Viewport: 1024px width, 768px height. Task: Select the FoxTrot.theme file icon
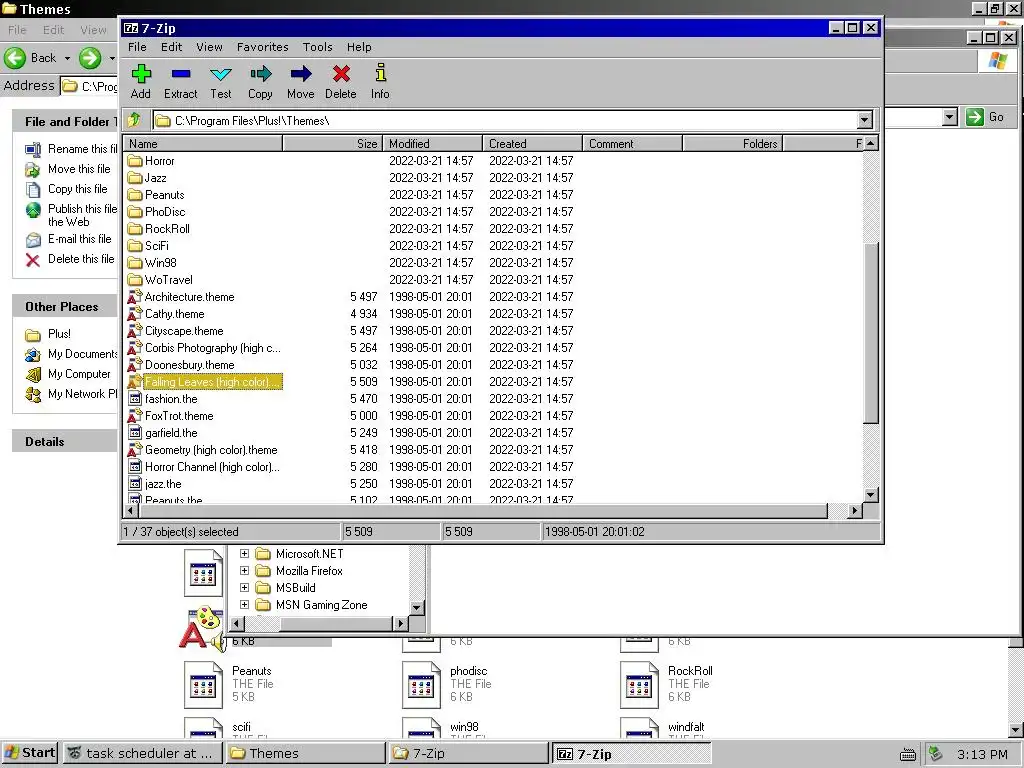coord(135,415)
